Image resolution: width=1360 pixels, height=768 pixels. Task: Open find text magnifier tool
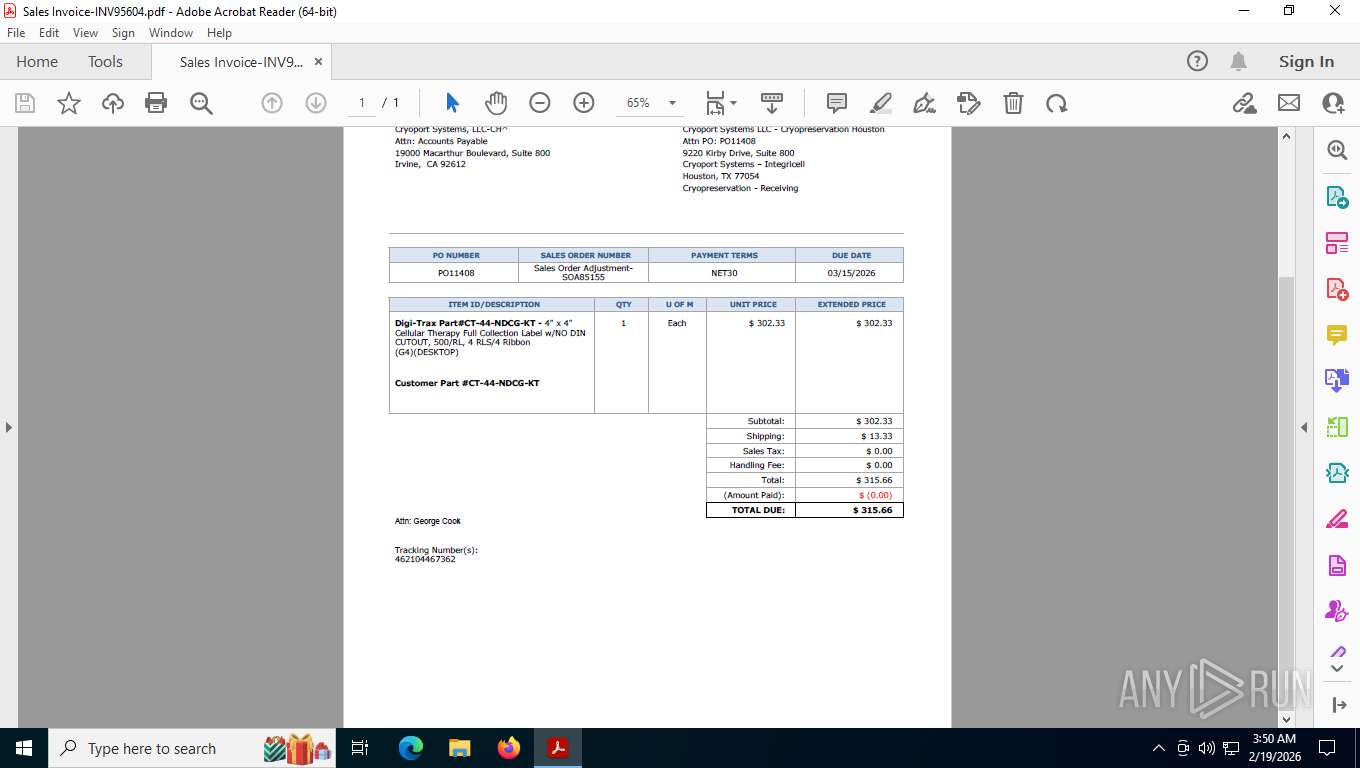[x=201, y=103]
